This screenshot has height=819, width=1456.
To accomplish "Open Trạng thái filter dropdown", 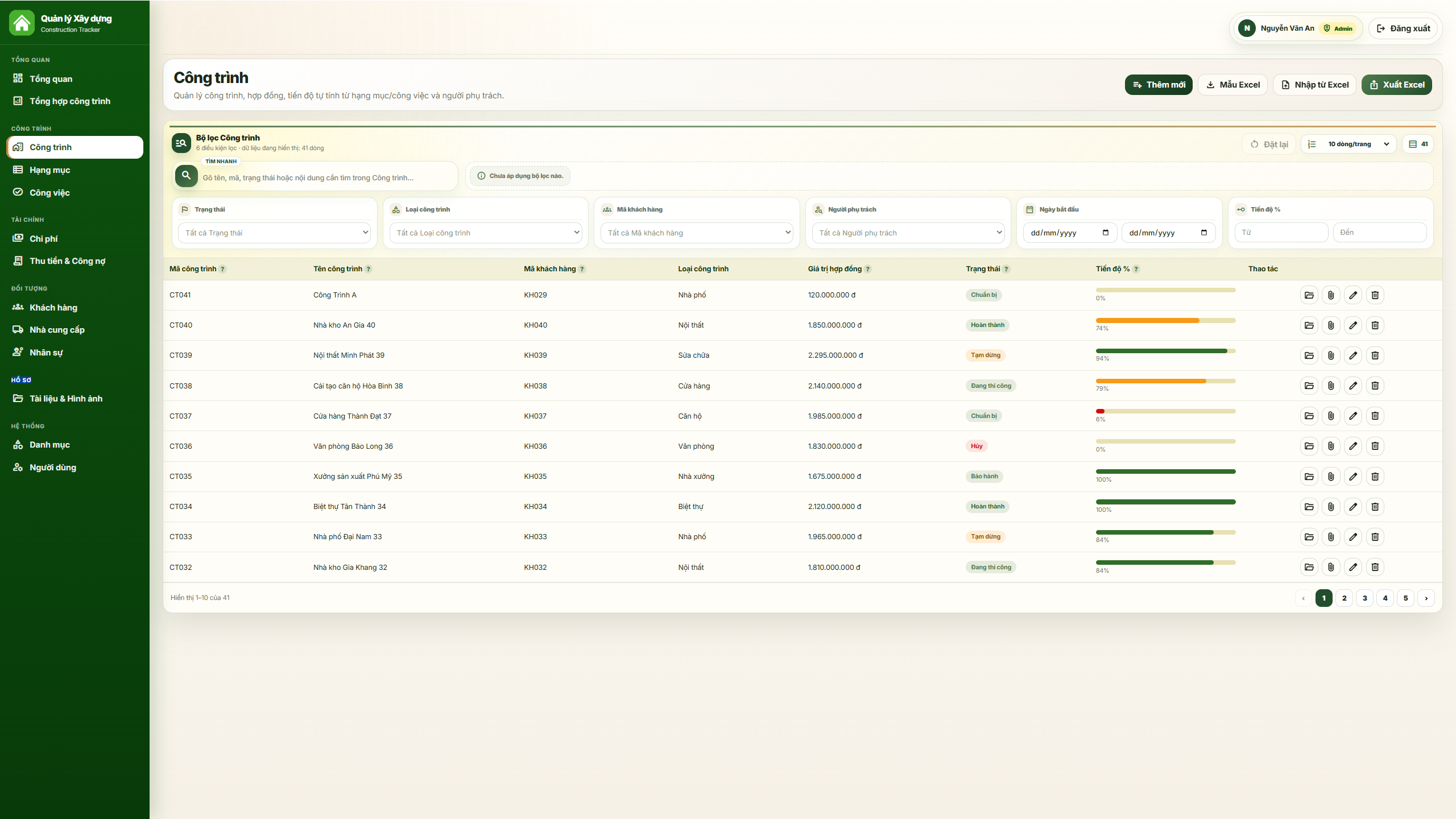I will point(275,233).
